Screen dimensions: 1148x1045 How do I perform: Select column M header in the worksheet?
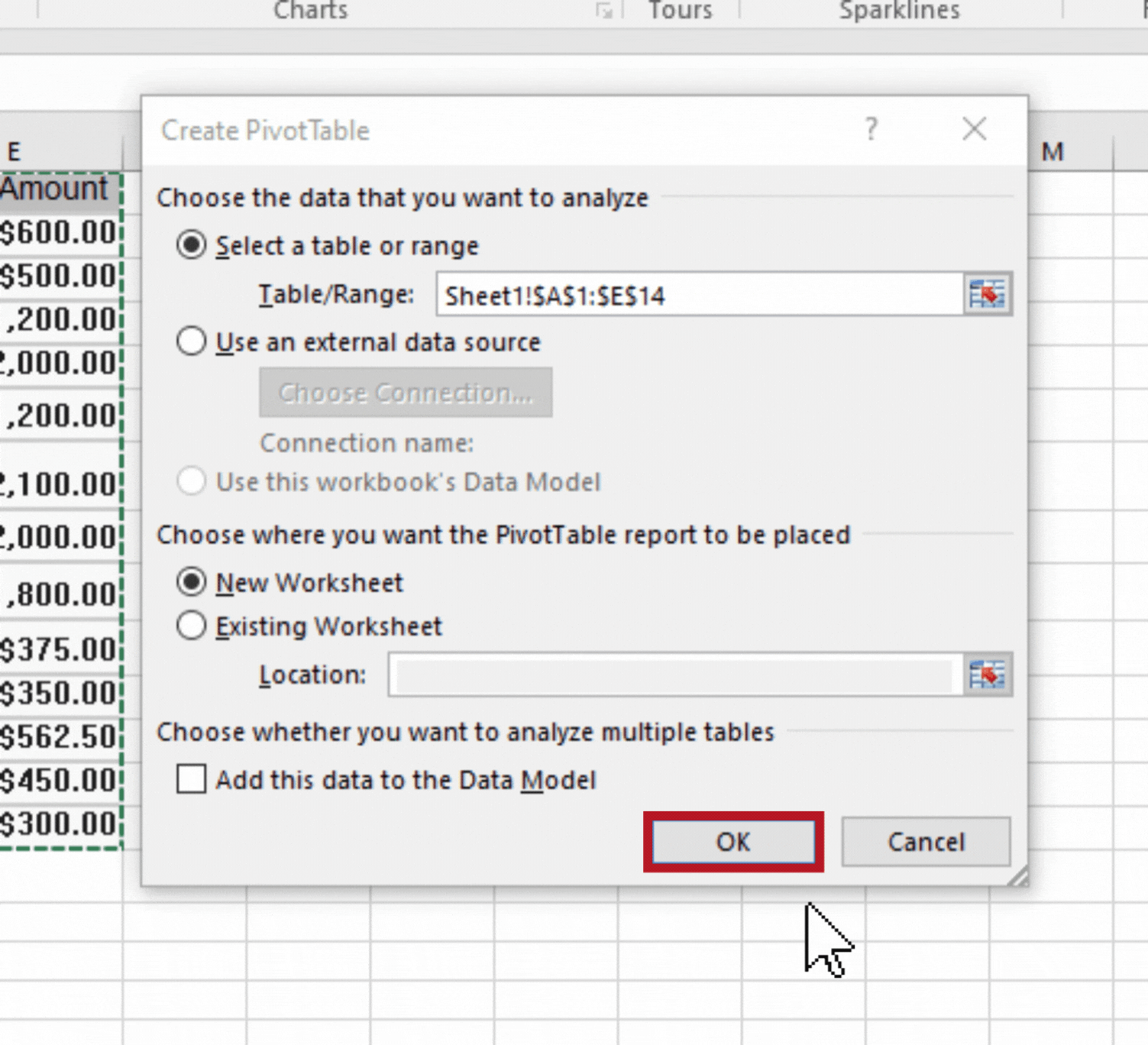coord(1053,151)
